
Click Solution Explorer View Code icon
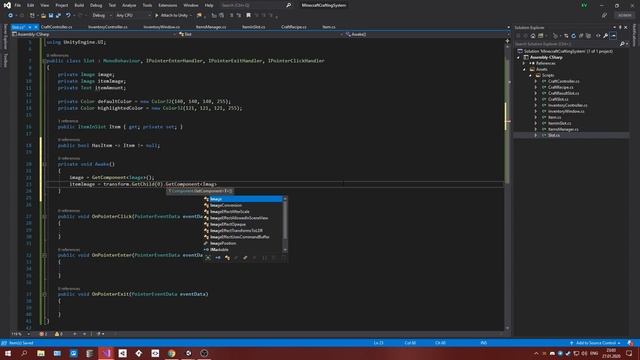click(598, 36)
